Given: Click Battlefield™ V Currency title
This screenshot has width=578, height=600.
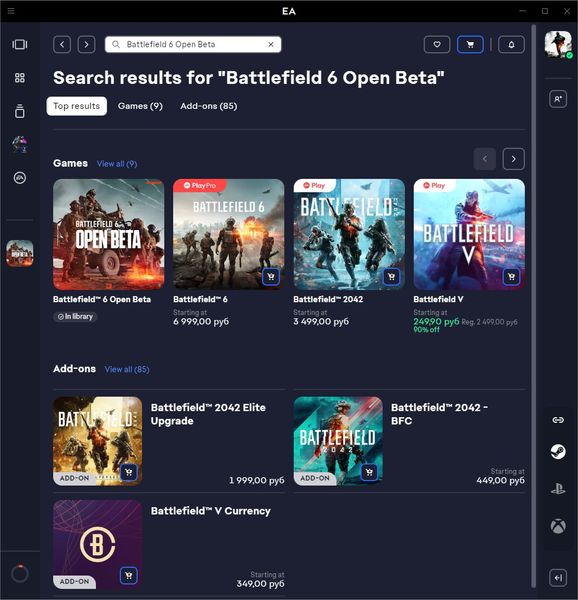Looking at the screenshot, I should click(211, 511).
